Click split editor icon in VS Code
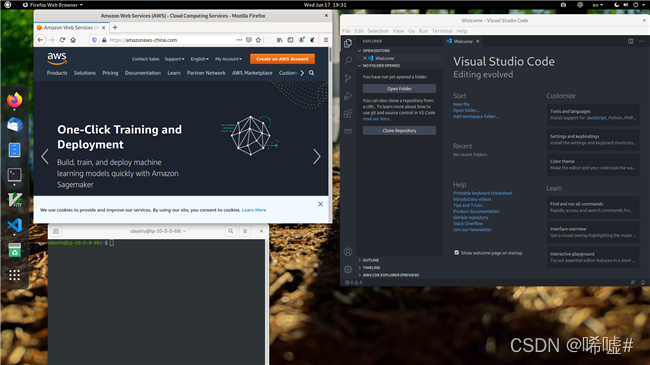 click(631, 41)
